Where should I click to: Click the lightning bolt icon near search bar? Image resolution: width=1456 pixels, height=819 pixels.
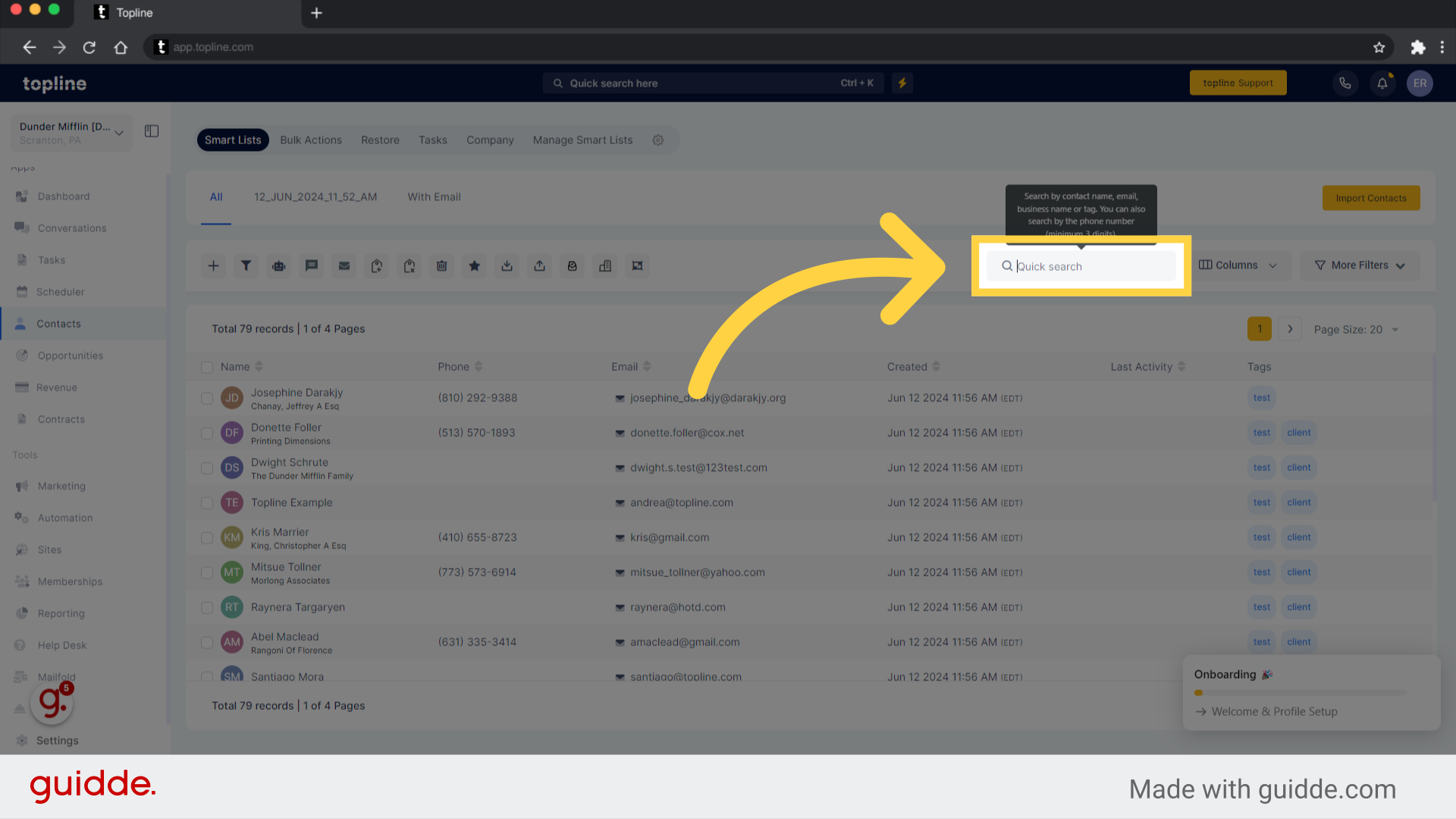(x=902, y=83)
